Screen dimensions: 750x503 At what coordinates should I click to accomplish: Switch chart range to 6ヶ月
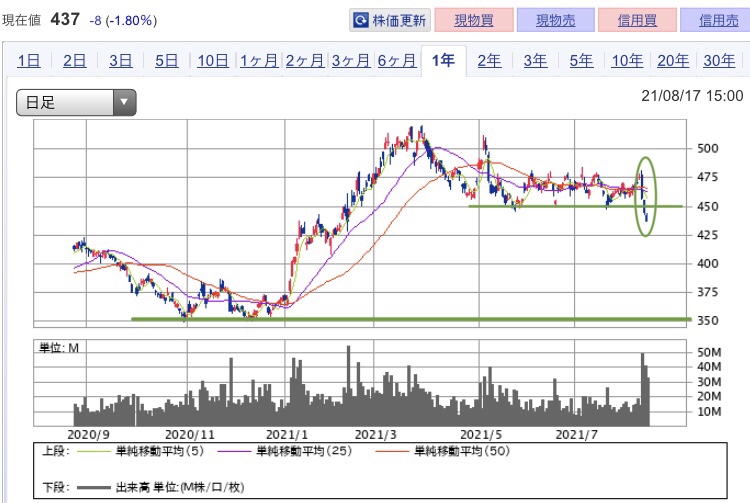[397, 61]
